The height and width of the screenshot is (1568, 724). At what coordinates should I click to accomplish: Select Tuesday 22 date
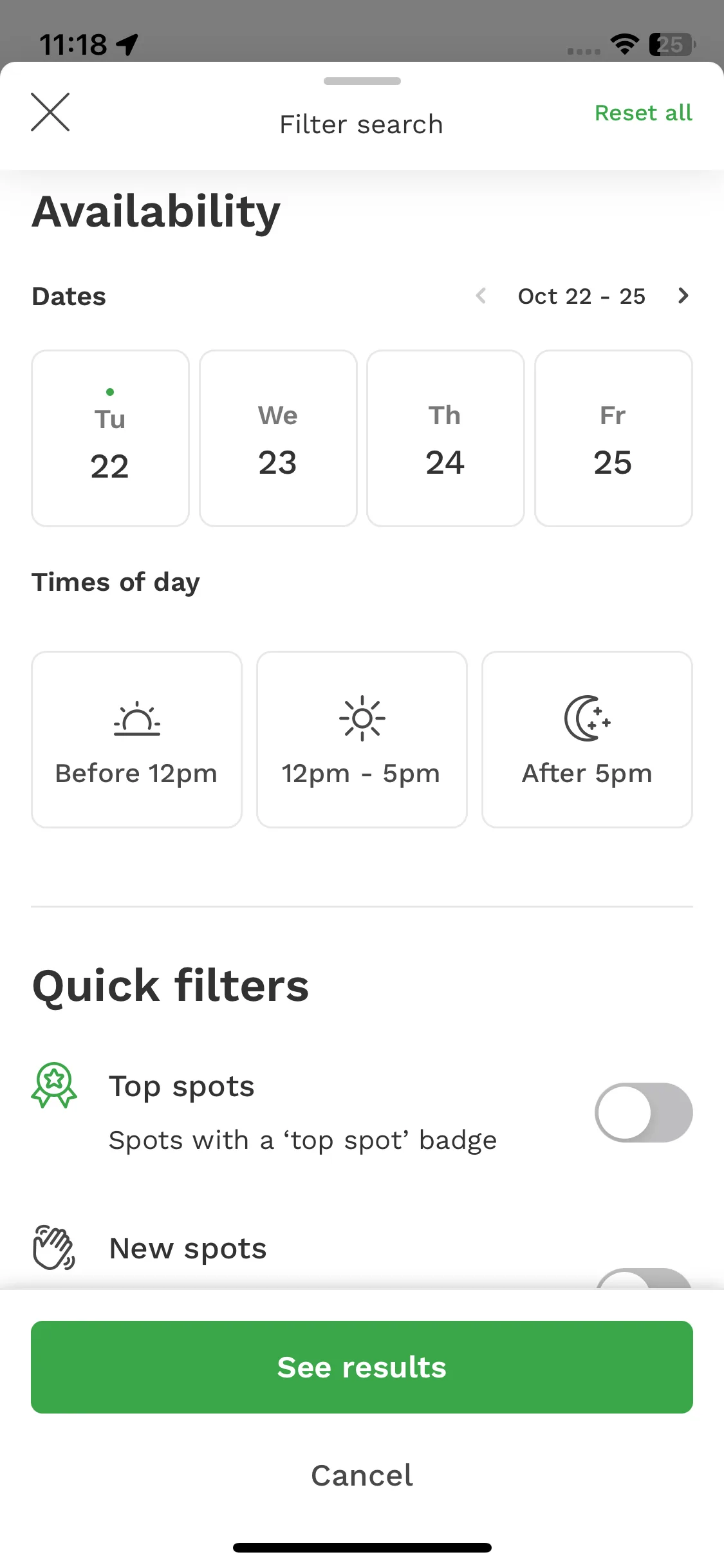pyautogui.click(x=110, y=438)
